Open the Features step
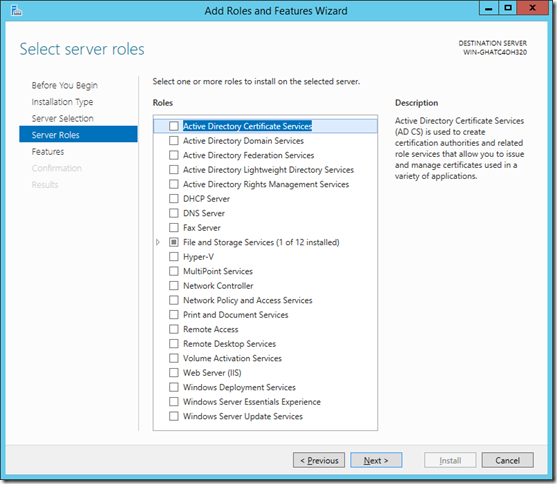This screenshot has width=557, height=484. pos(48,152)
